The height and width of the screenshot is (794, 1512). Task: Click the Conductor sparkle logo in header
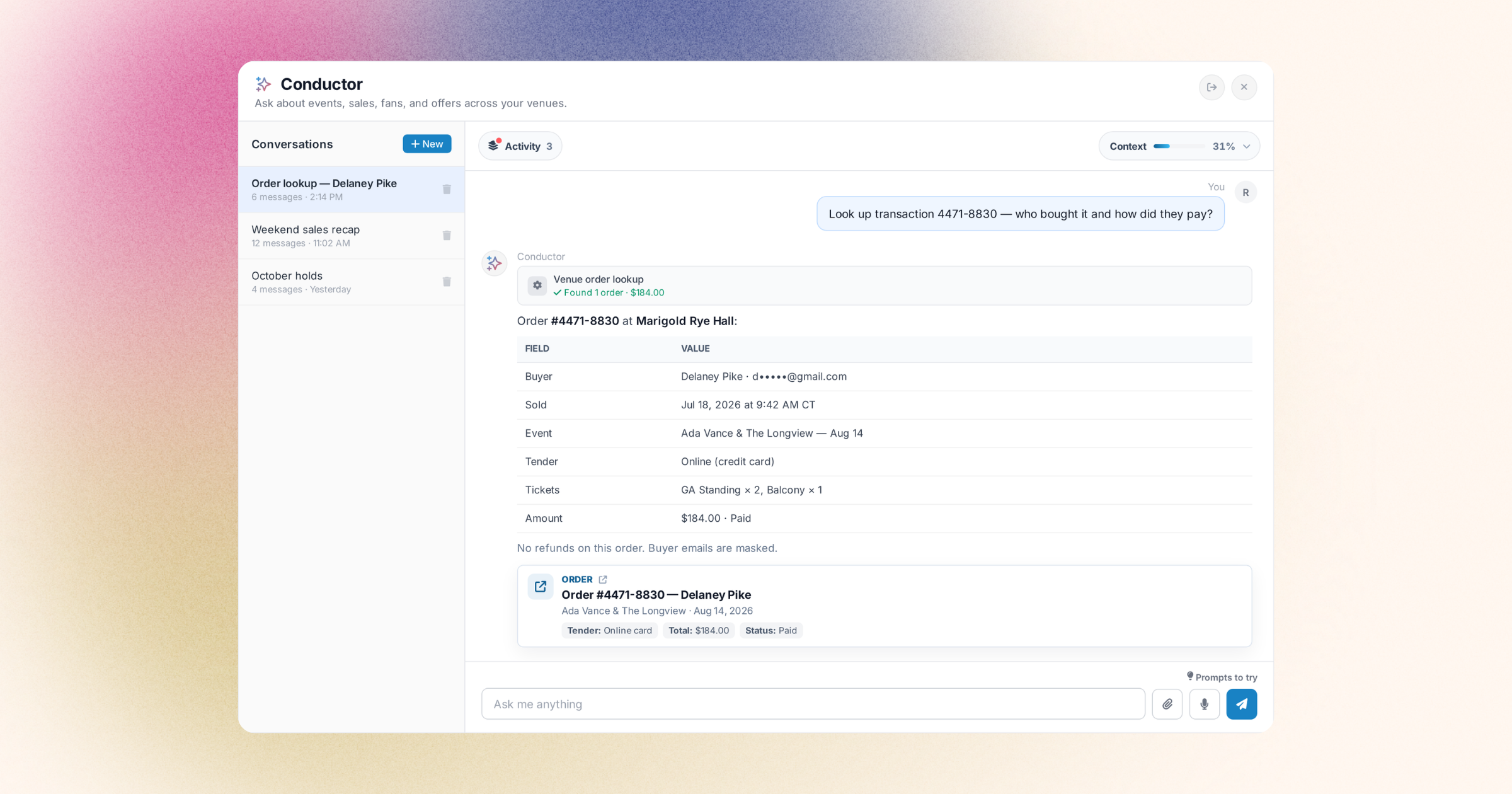click(263, 84)
